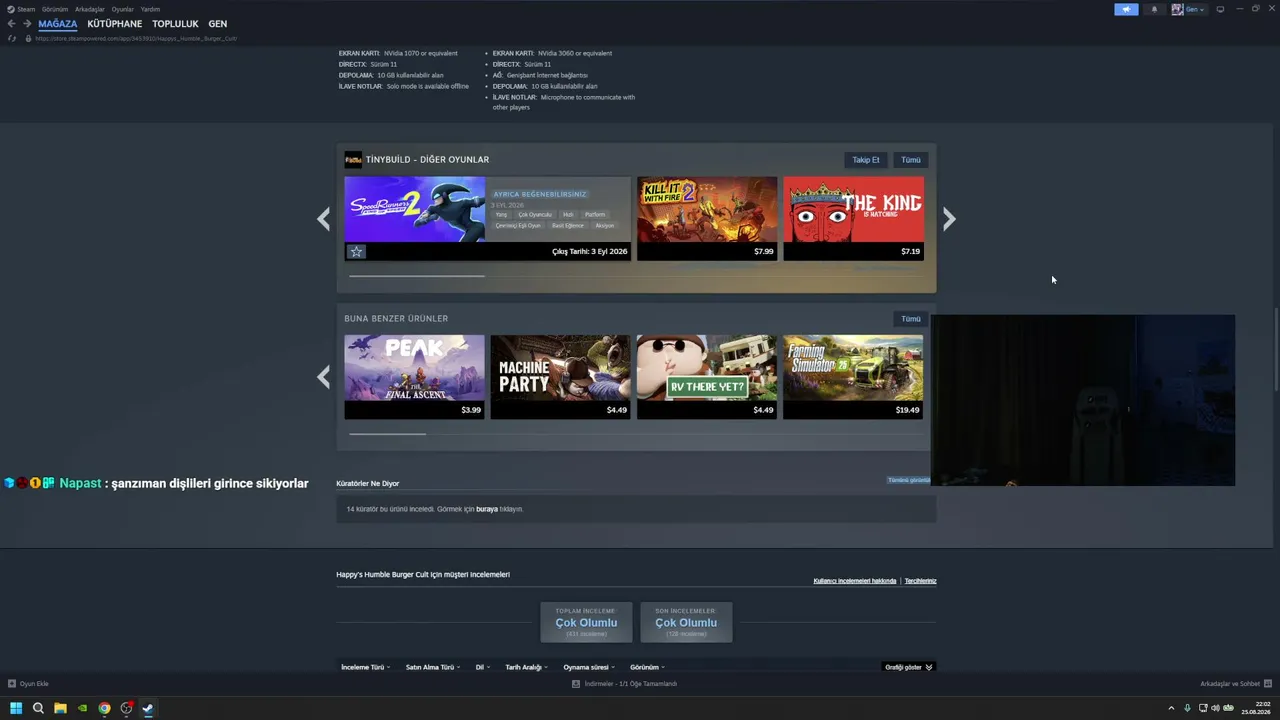
Task: Open File Explorer from the taskbar
Action: [60, 708]
